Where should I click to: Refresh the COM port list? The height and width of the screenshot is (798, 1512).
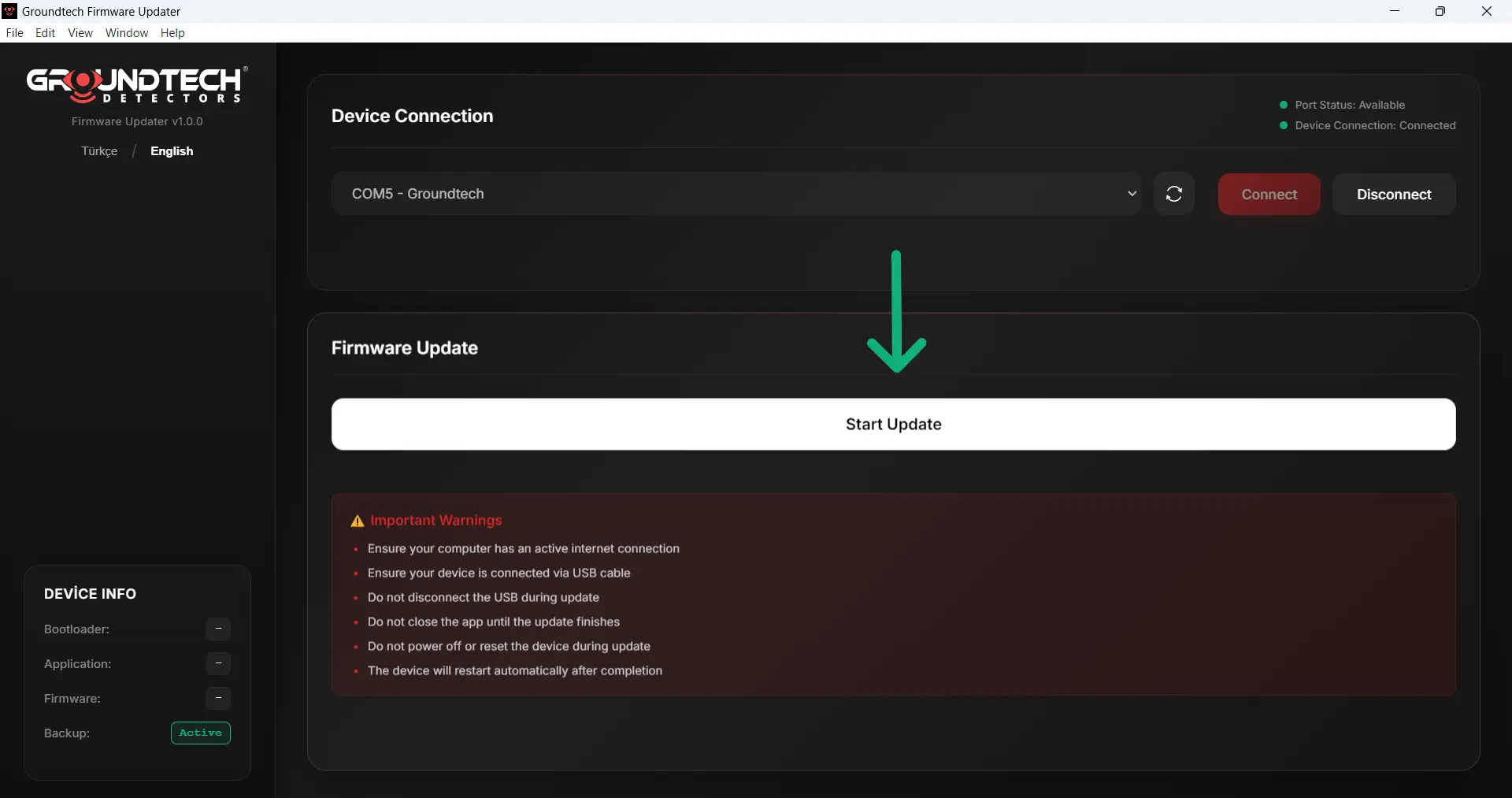tap(1173, 194)
